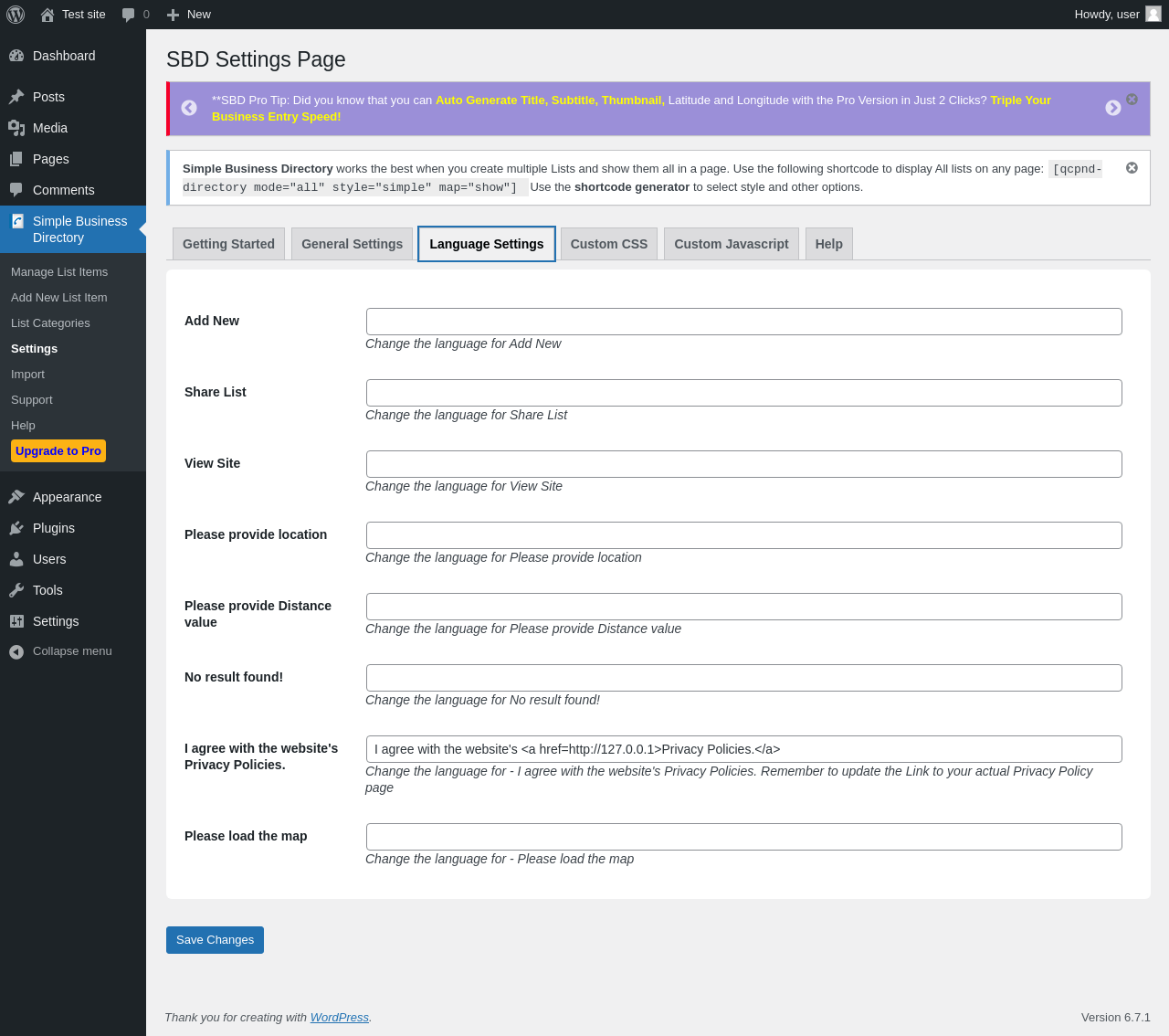The height and width of the screenshot is (1036, 1169).
Task: Dismiss the purple SBD Pro Tip banner
Action: tap(1132, 99)
